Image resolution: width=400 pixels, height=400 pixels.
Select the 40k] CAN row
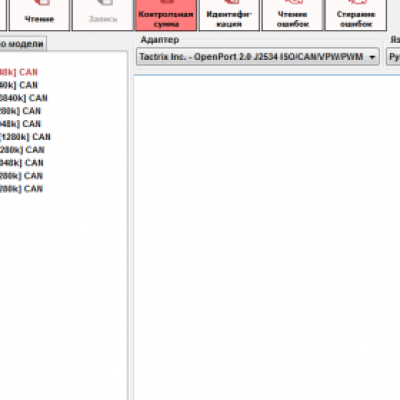(x=19, y=85)
